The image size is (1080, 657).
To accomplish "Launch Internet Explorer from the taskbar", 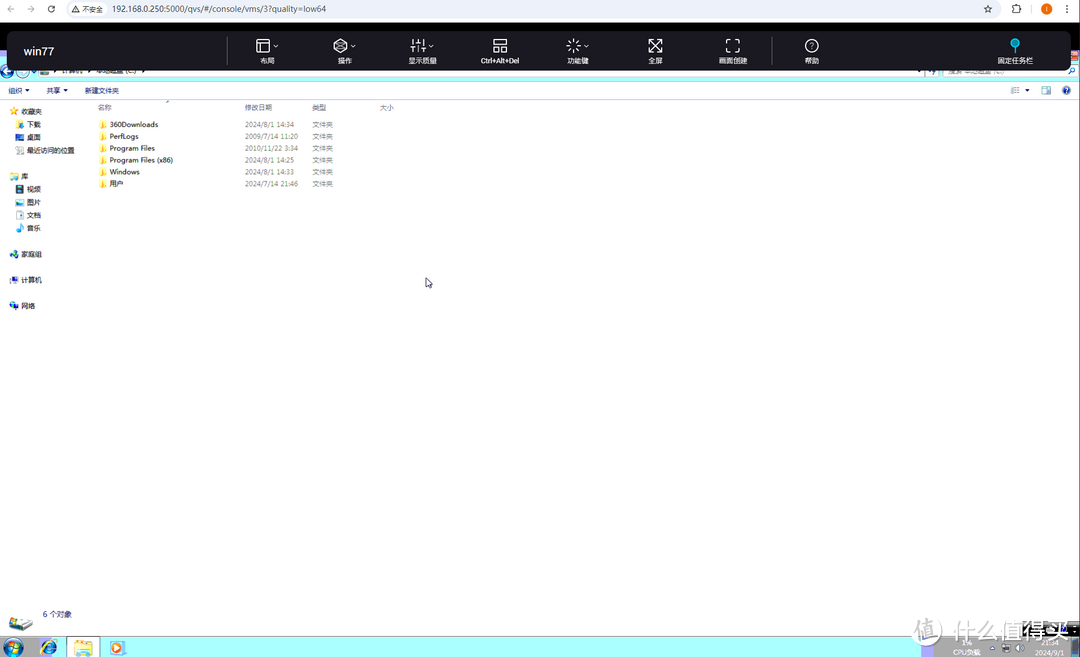I will click(x=48, y=647).
